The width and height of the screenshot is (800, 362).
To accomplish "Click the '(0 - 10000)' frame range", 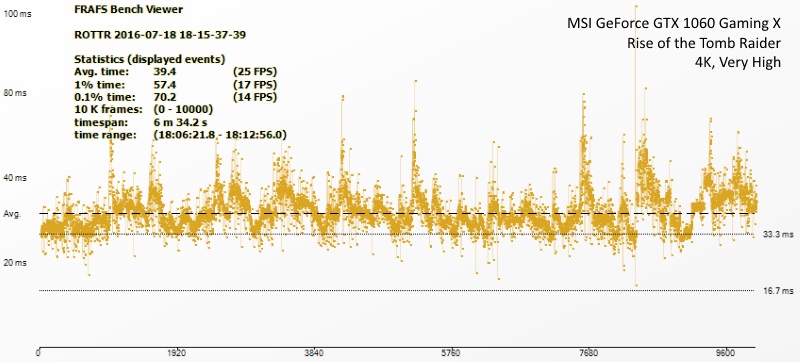I will point(183,110).
